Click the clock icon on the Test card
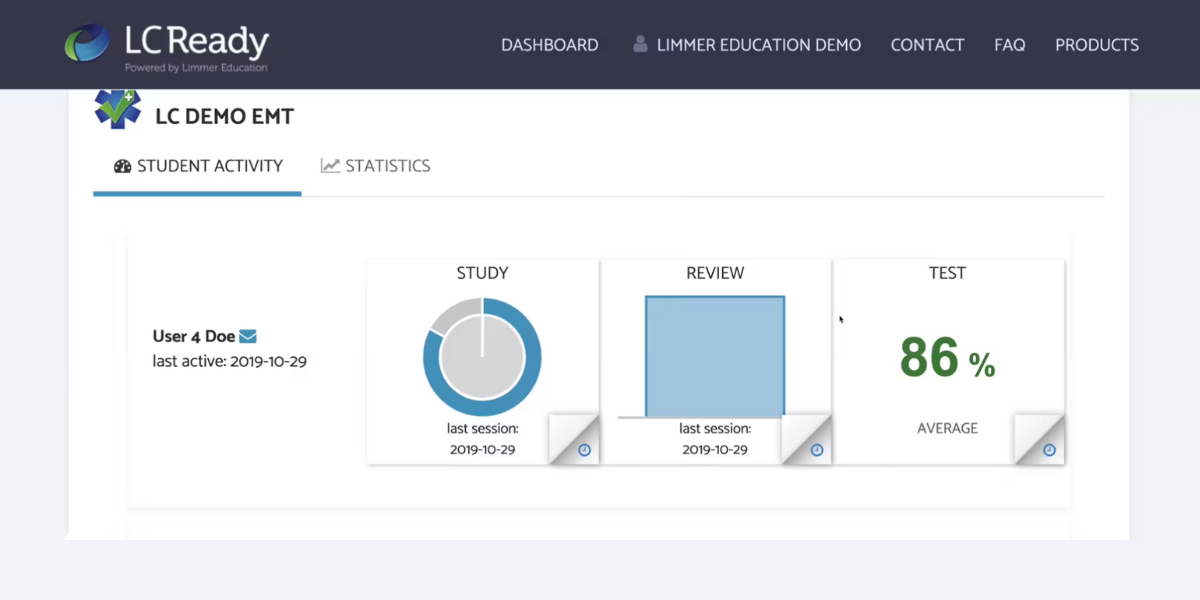1200x600 pixels. [x=1049, y=449]
